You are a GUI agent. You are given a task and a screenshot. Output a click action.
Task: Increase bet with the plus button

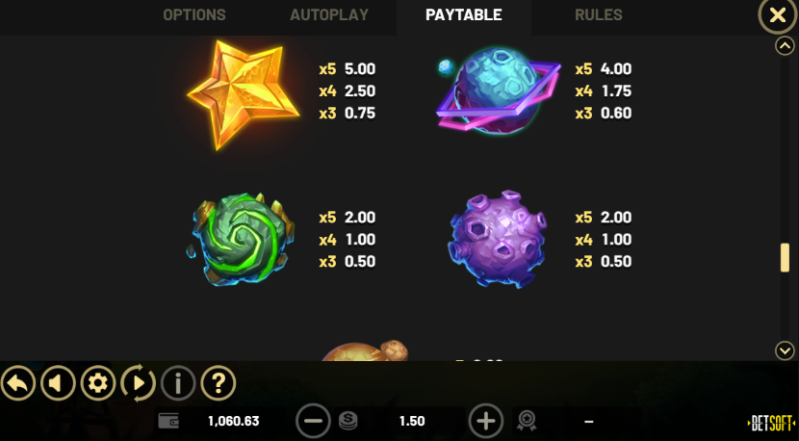486,421
